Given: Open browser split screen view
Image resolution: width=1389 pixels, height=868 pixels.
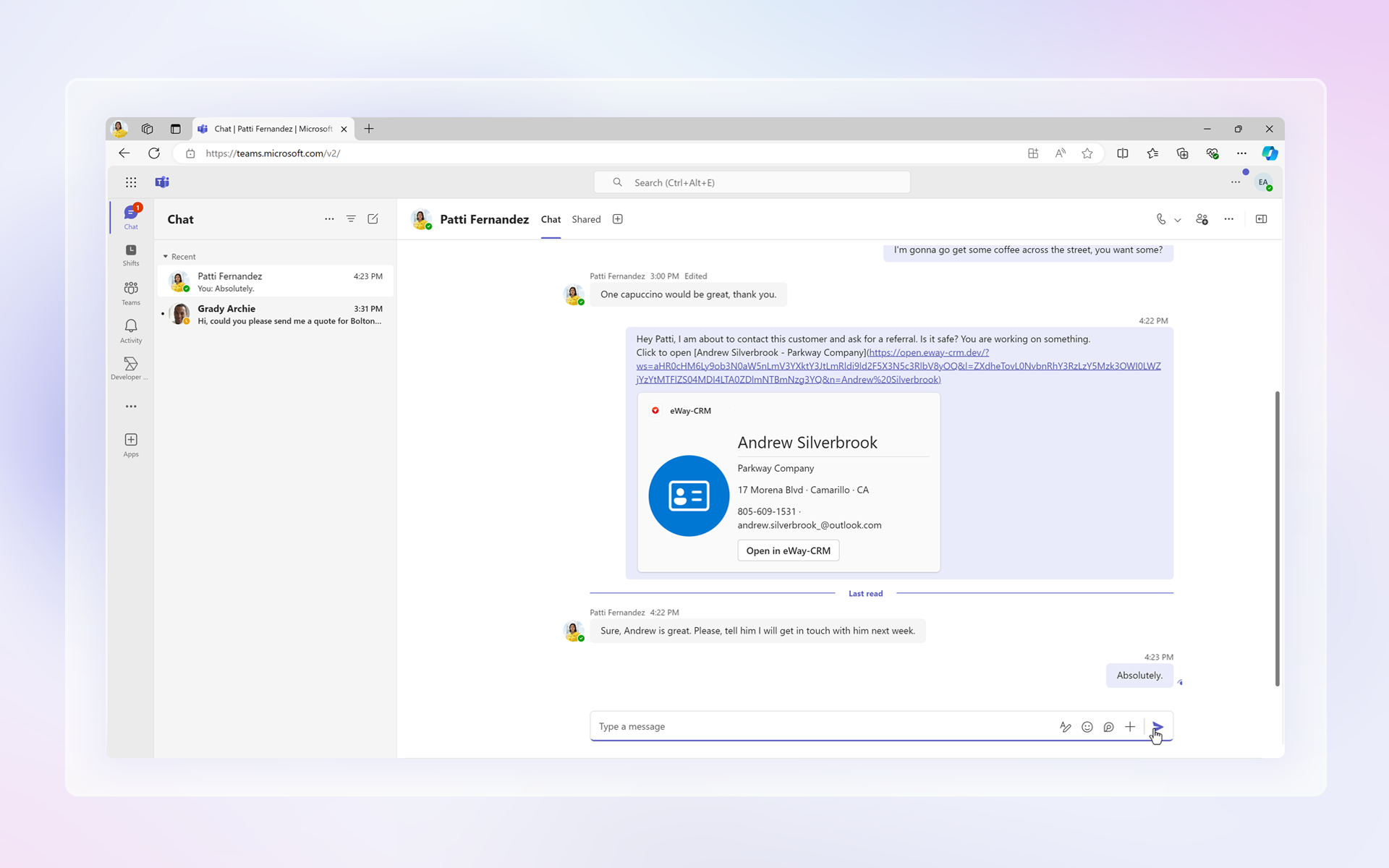Looking at the screenshot, I should (1123, 153).
